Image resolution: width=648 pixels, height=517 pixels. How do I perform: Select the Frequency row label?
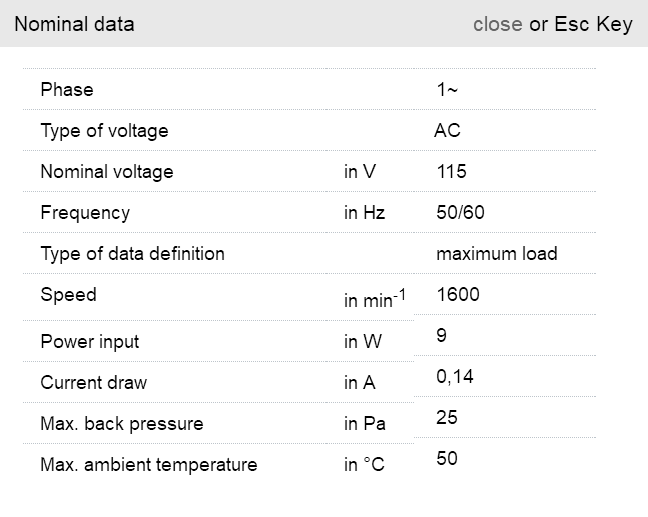tap(85, 213)
